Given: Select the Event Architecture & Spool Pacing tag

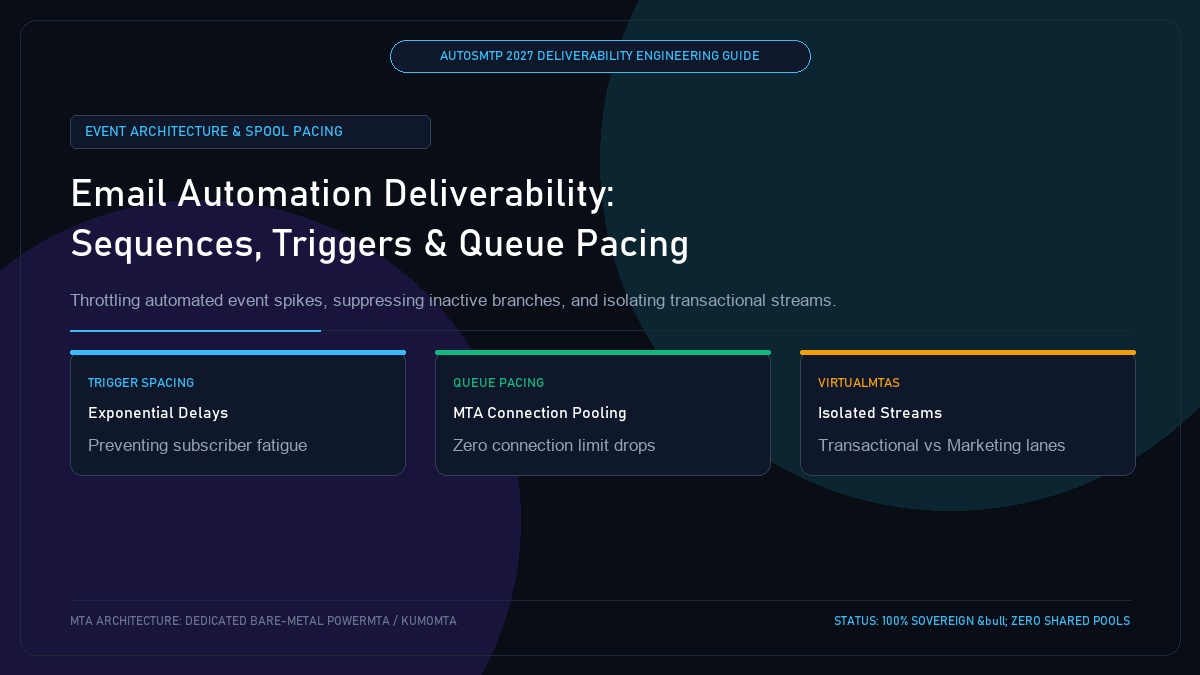Looking at the screenshot, I should coord(250,132).
